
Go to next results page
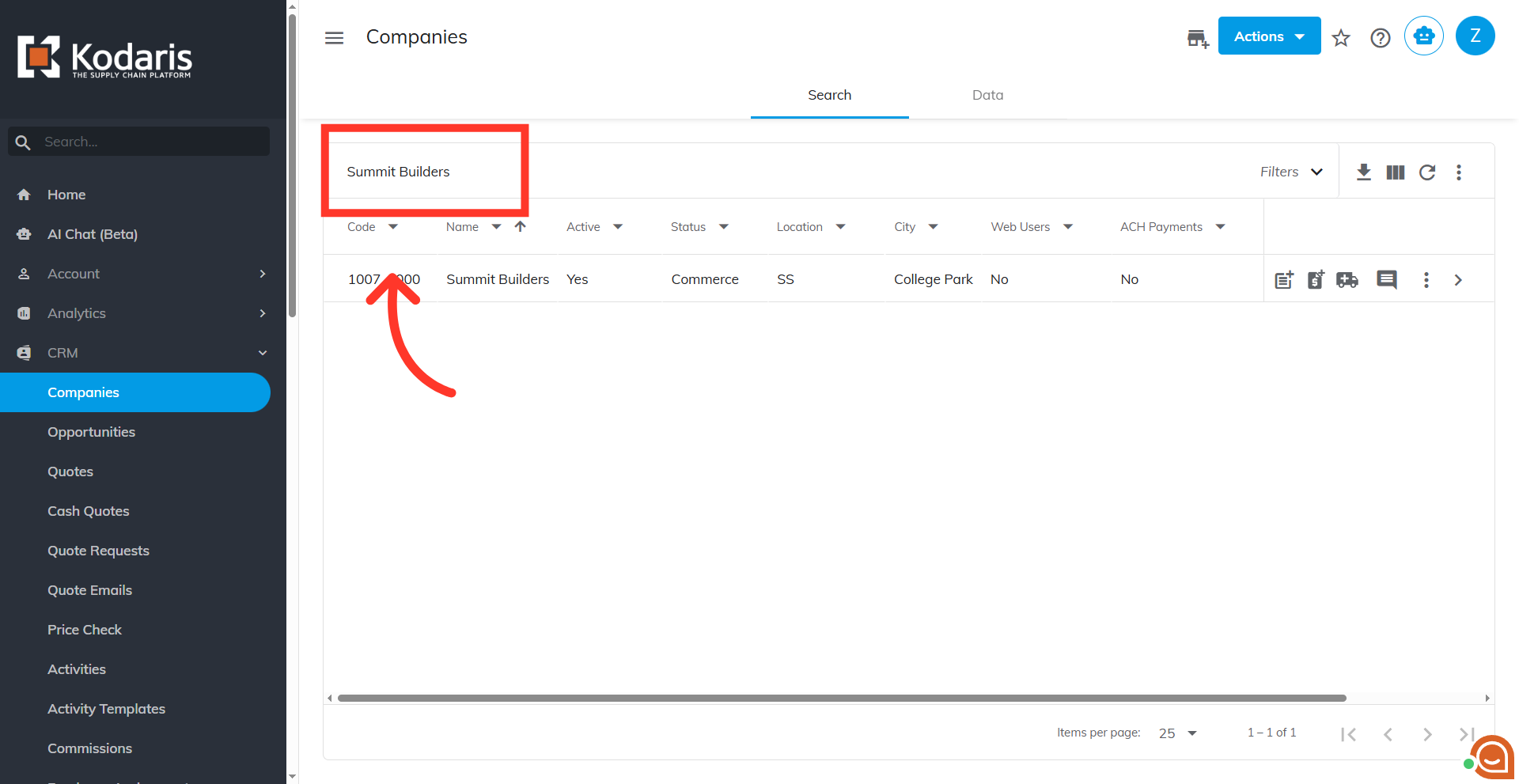pyautogui.click(x=1427, y=734)
